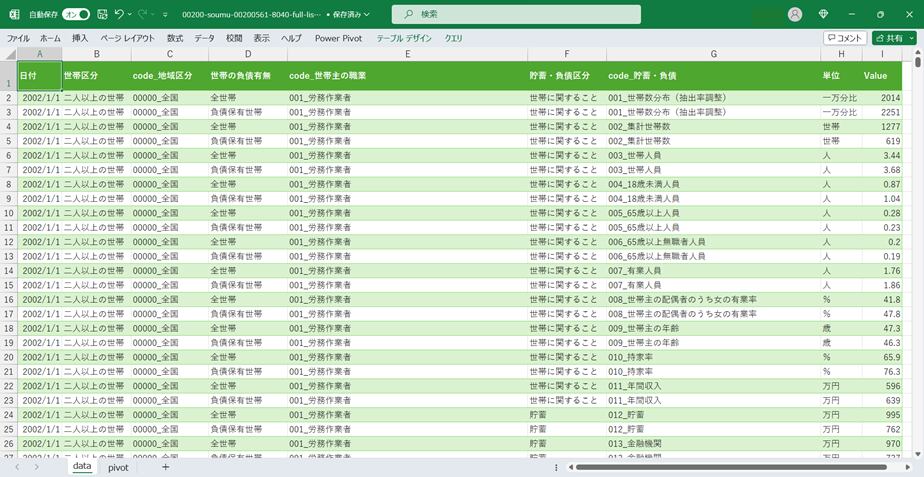Toggle the 自動保存 AutoSave switch
Screen dimensions: 924x477
75,15
